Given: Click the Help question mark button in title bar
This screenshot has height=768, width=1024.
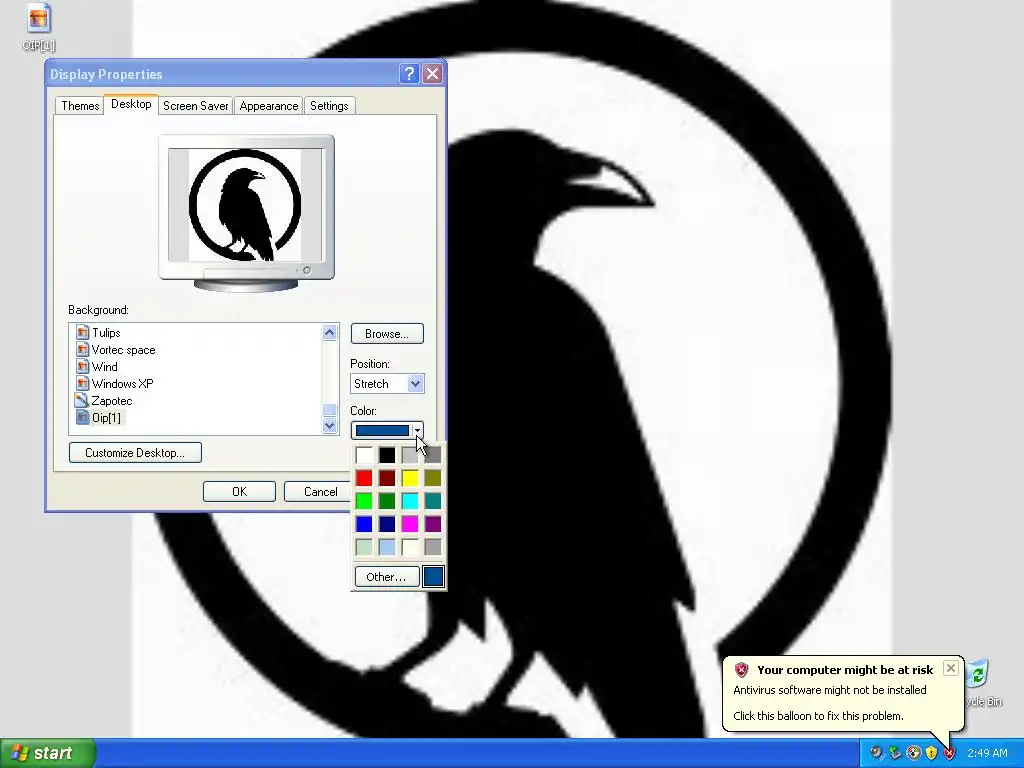Looking at the screenshot, I should 409,74.
